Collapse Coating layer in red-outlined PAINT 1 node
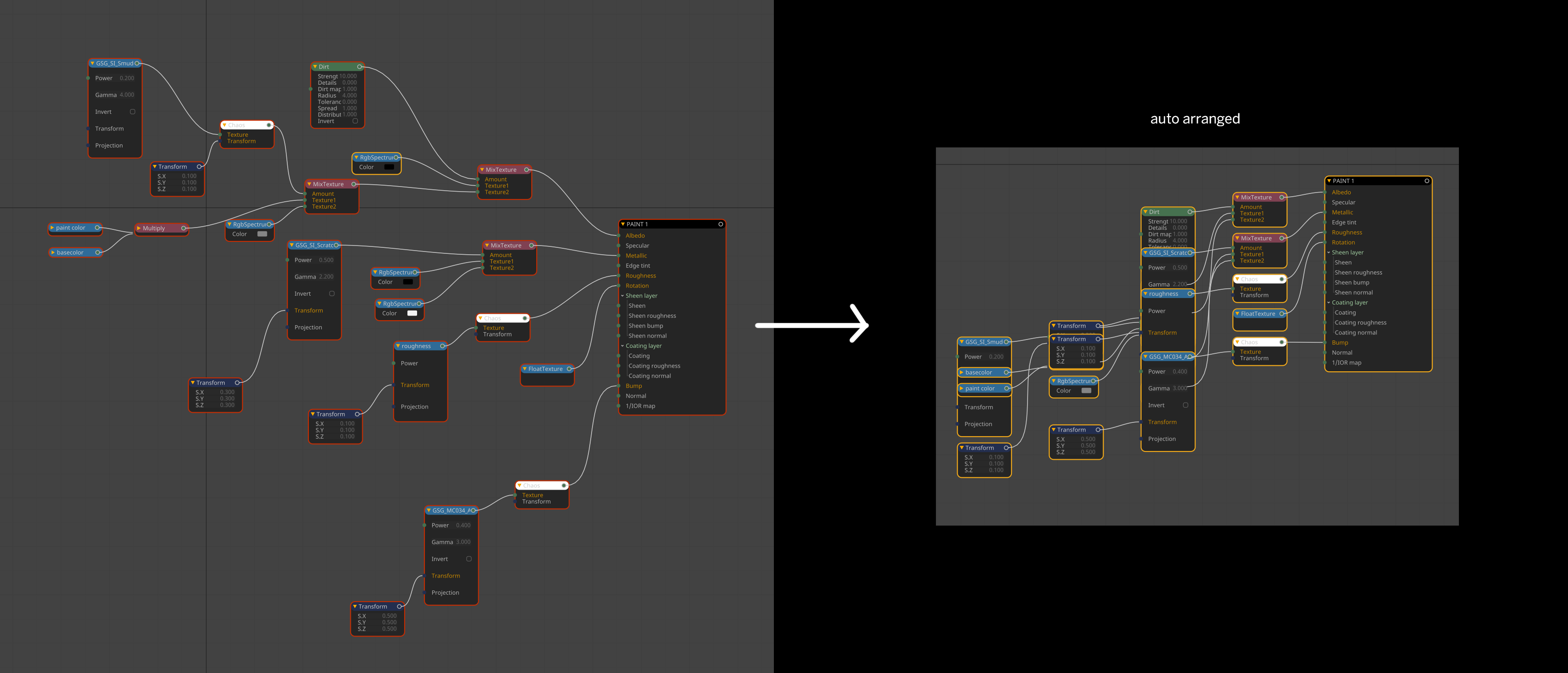The height and width of the screenshot is (673, 1568). tap(623, 346)
